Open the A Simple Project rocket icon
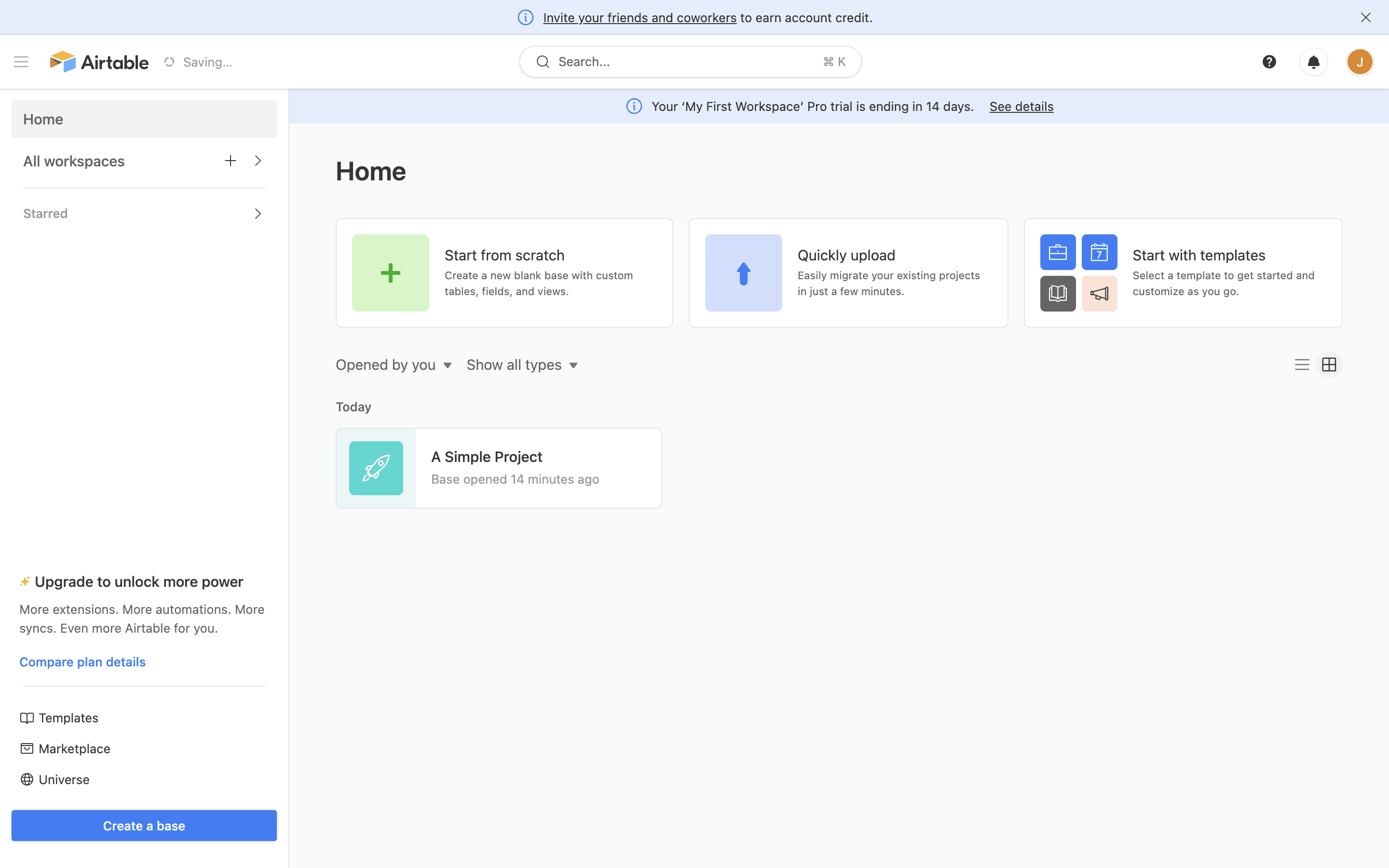1389x868 pixels. coord(376,468)
